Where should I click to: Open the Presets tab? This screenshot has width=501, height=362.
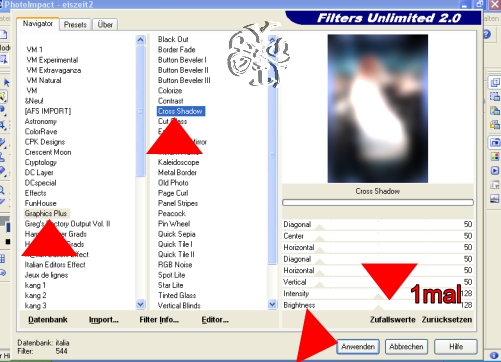(x=75, y=25)
